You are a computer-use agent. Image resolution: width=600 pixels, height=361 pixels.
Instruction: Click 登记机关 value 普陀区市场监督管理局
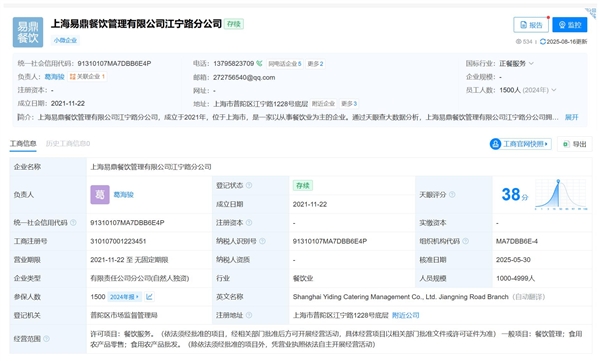point(124,315)
